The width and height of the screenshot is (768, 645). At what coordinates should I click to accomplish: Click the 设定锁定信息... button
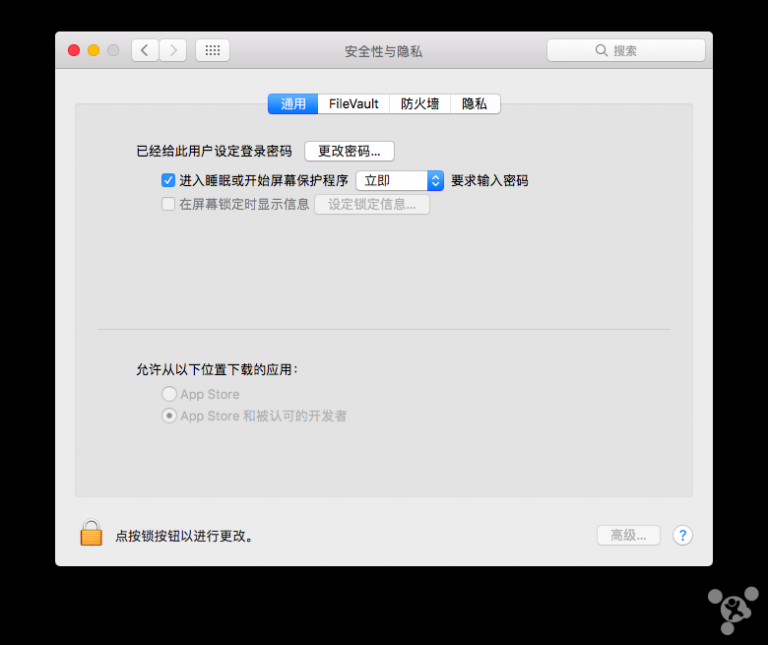click(372, 204)
